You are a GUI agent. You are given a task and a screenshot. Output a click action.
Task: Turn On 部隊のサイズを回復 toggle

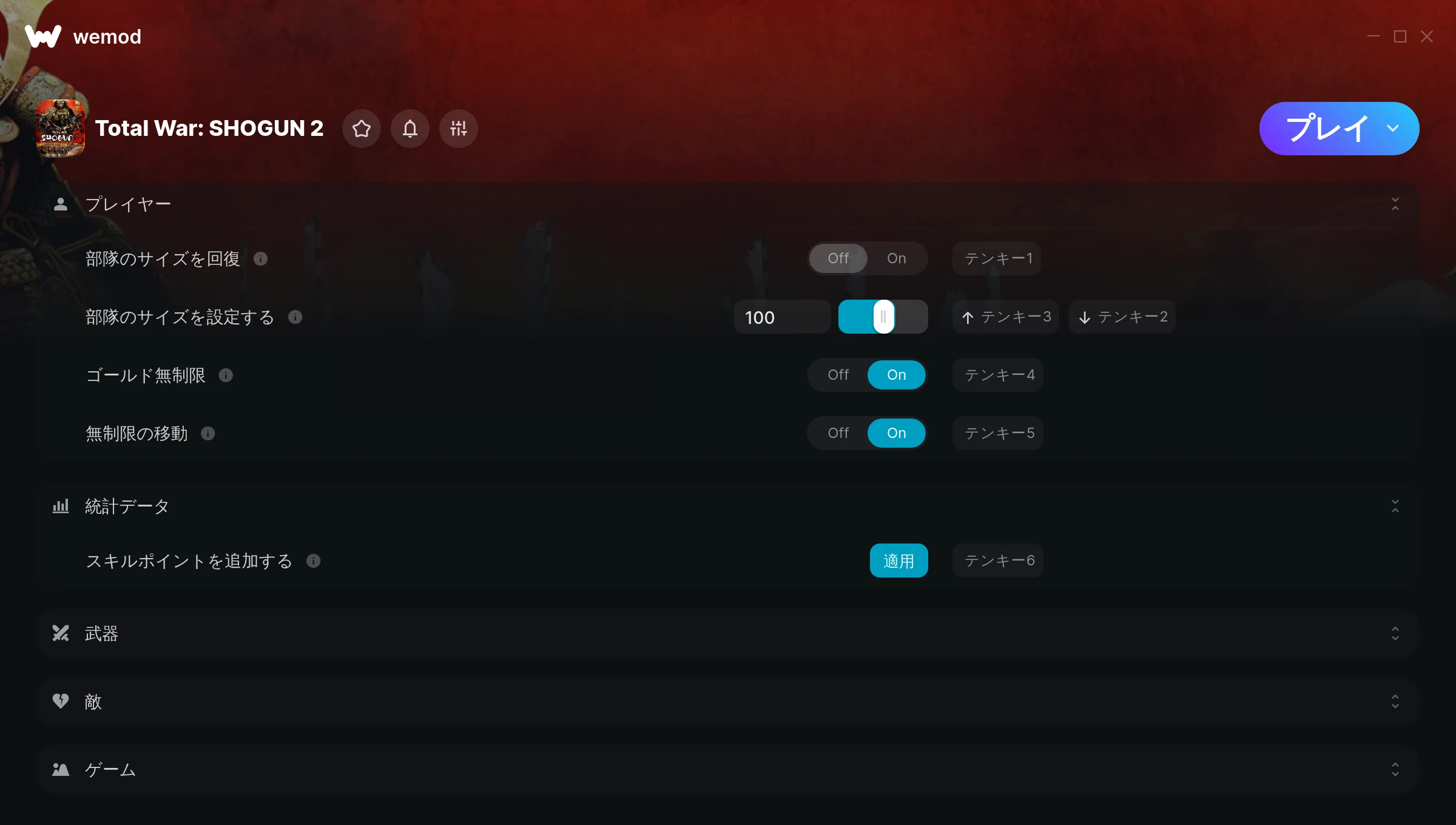pos(897,258)
